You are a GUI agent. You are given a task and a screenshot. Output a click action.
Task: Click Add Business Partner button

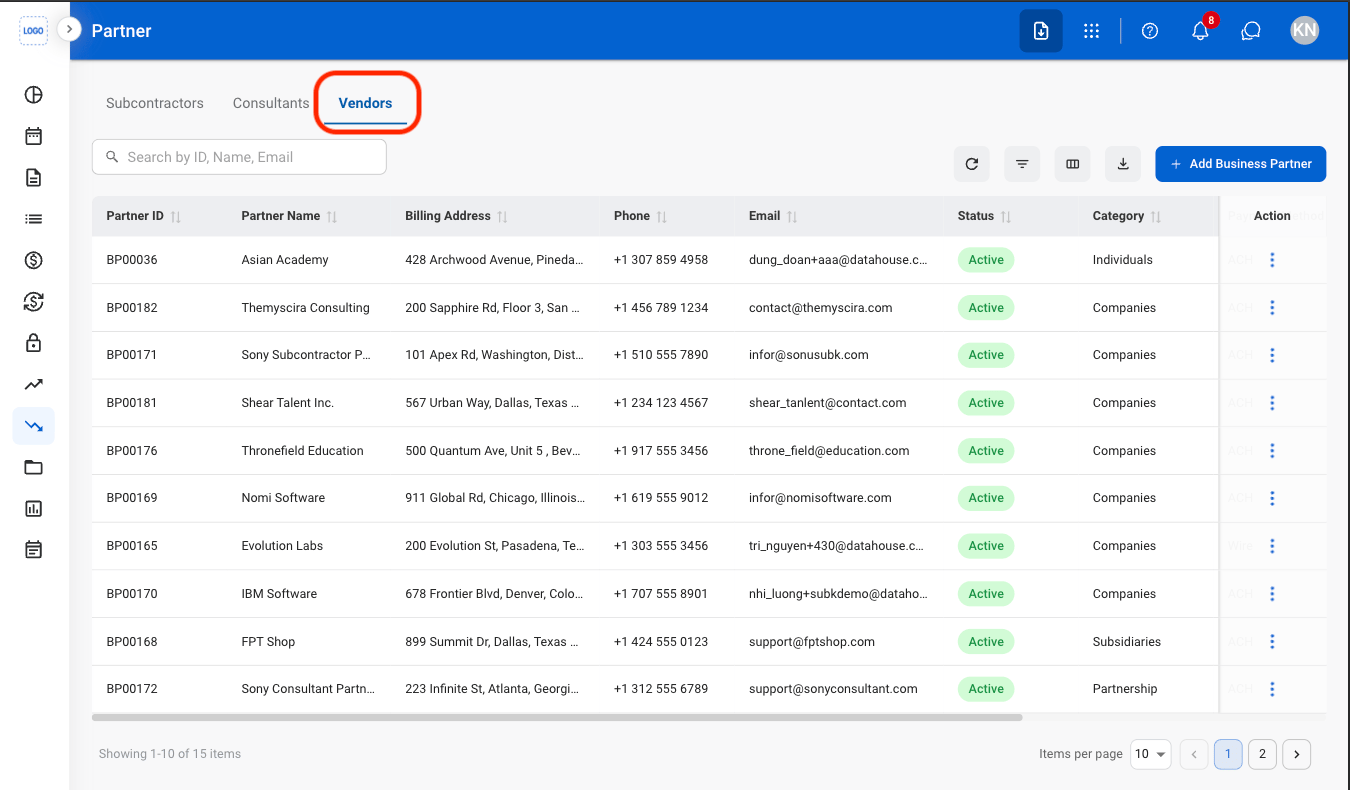click(x=1241, y=164)
